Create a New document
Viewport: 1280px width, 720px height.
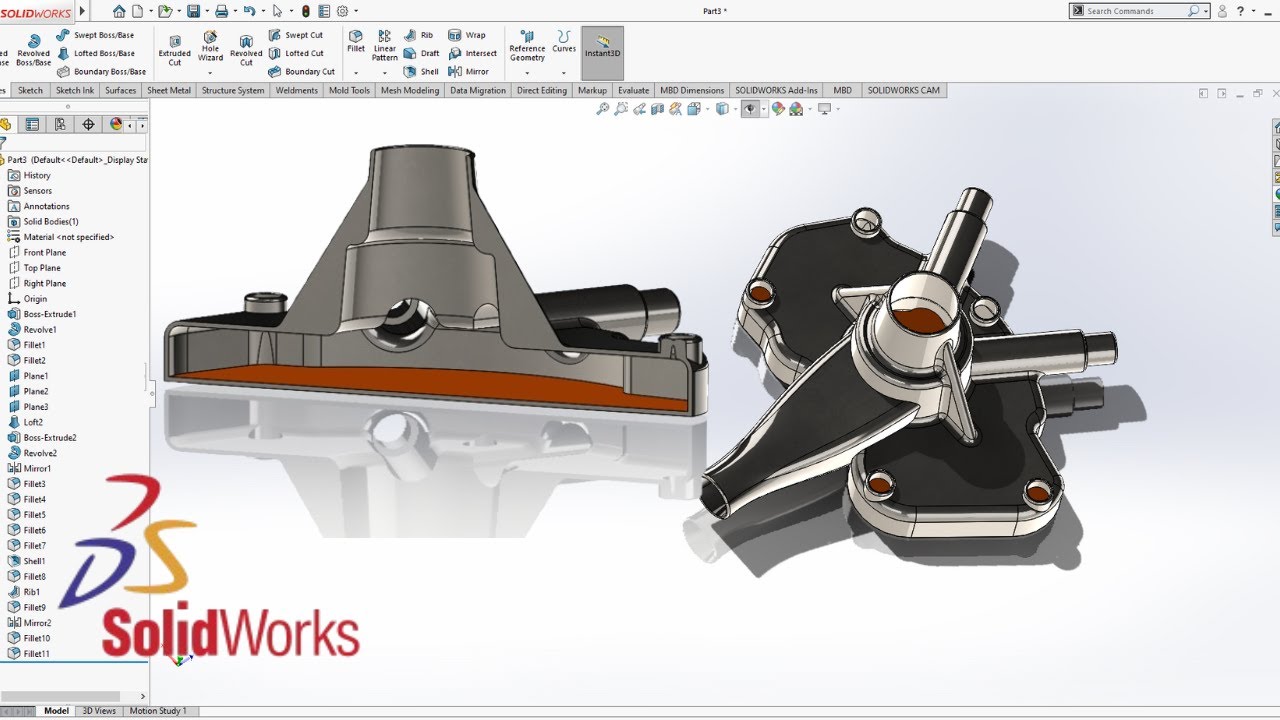coord(137,11)
